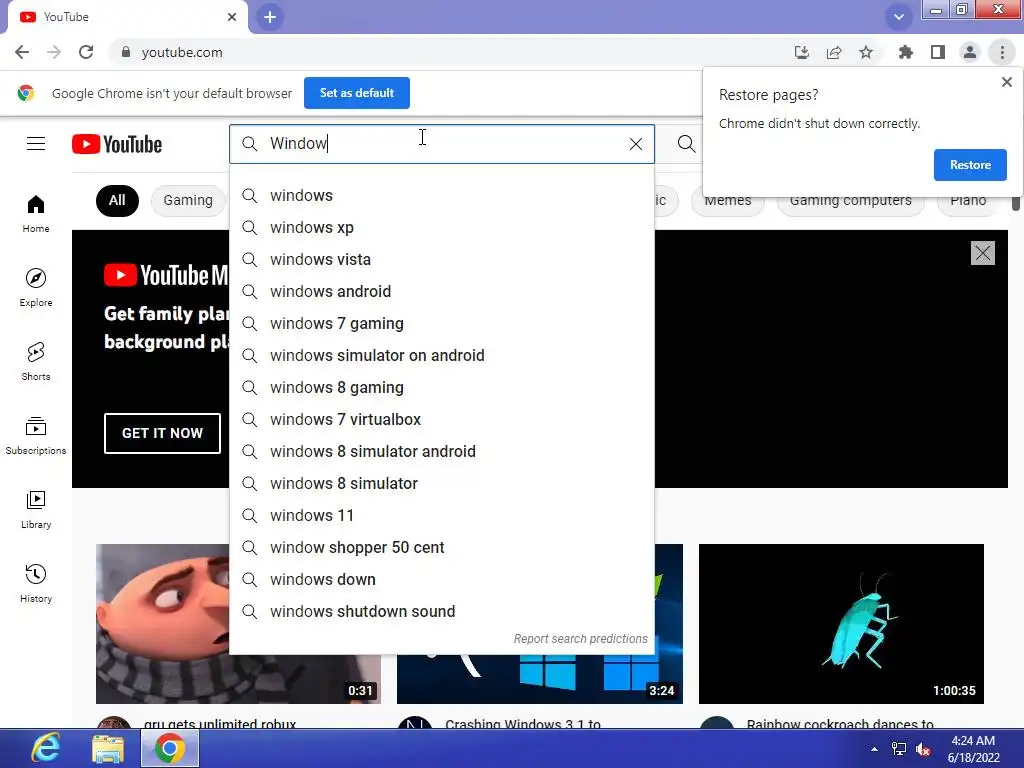Choose suggestion 'windows 8 simulator android'
1024x768 pixels.
tap(441, 451)
